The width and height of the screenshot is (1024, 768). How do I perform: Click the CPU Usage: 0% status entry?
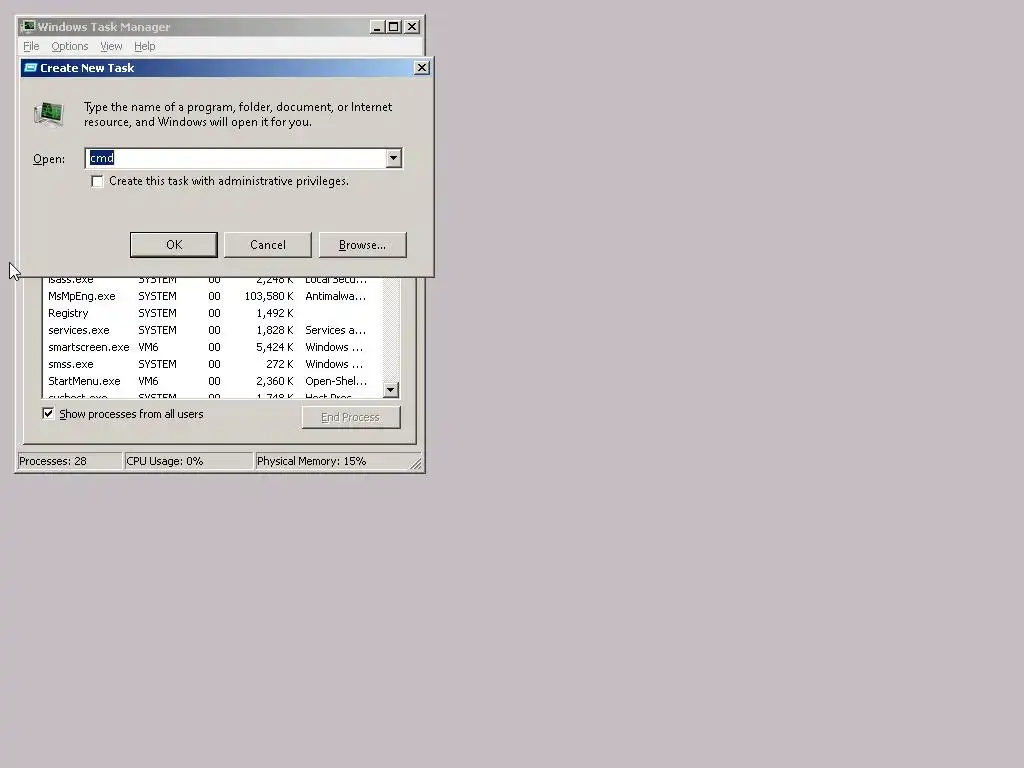click(188, 461)
